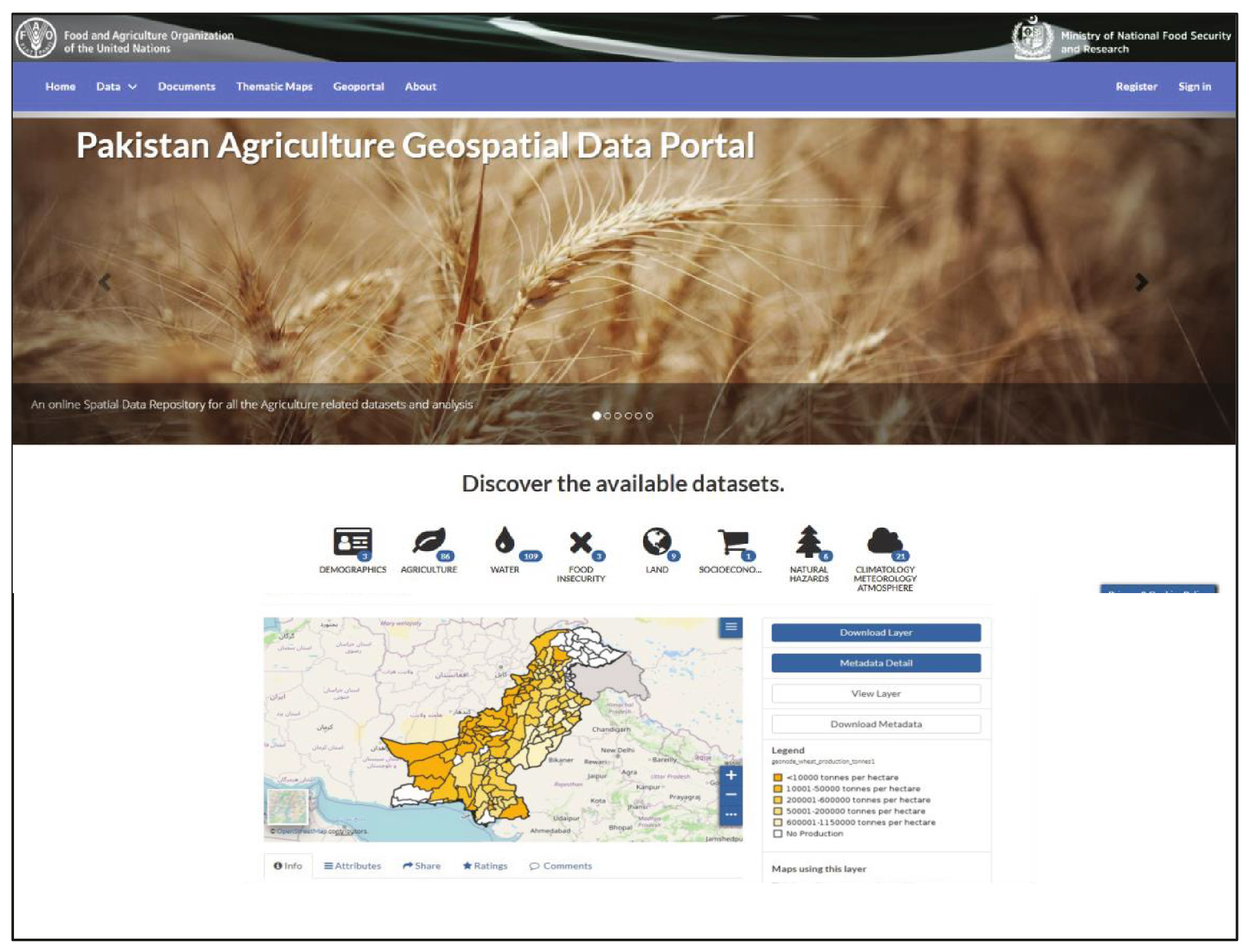The height and width of the screenshot is (952, 1252).
Task: Click the No Production legend swatch
Action: pos(777,833)
